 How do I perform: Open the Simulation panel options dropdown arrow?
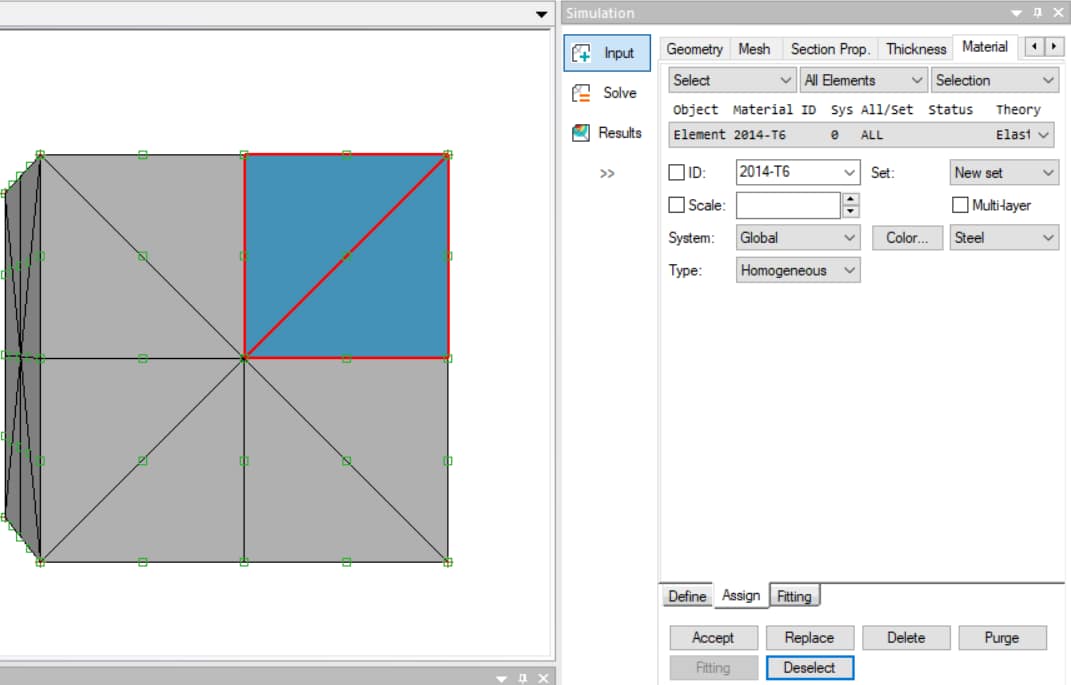1016,13
